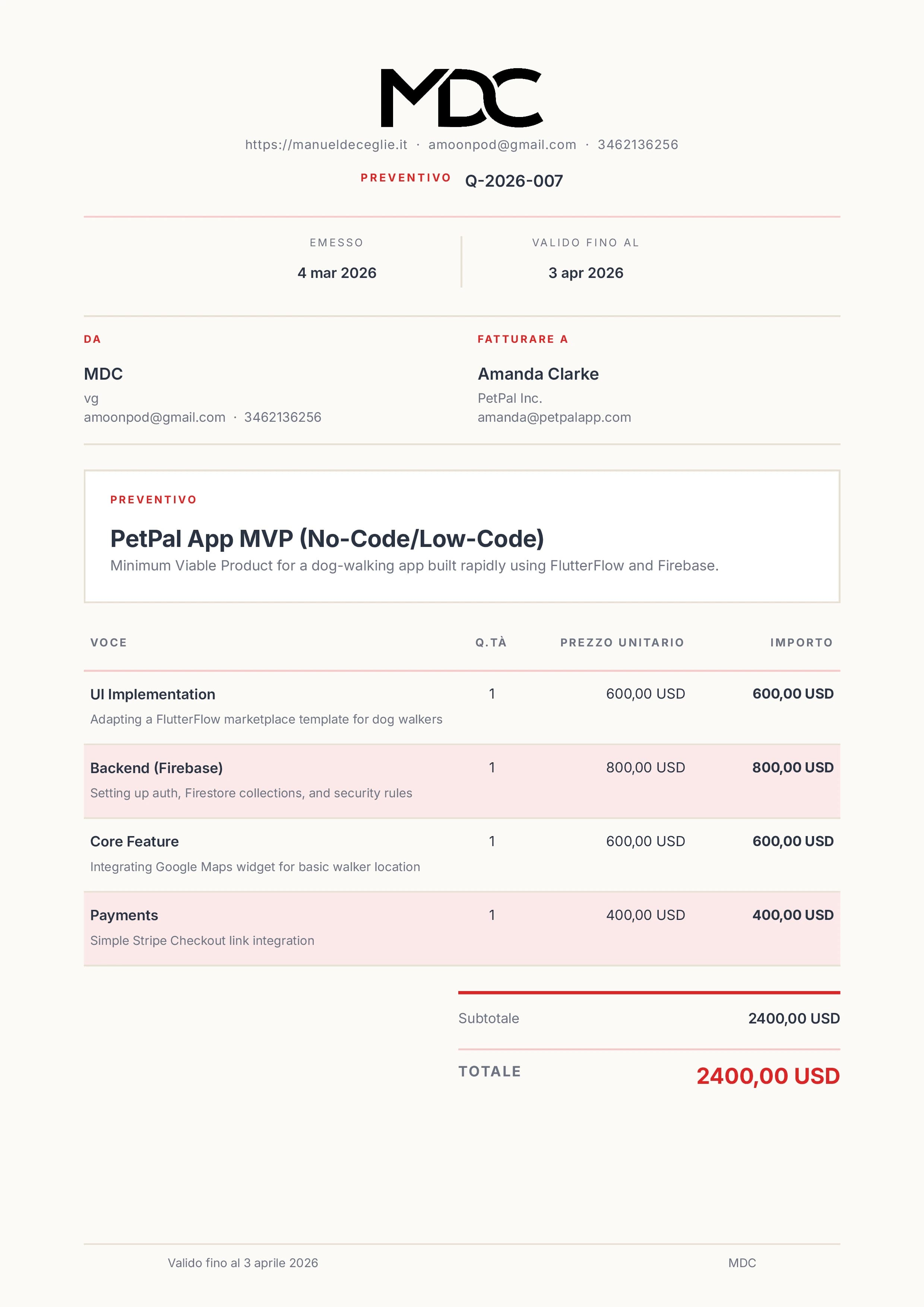Click the header email amoonpod@gmail.com beside the website
The width and height of the screenshot is (924, 1307).
[502, 145]
